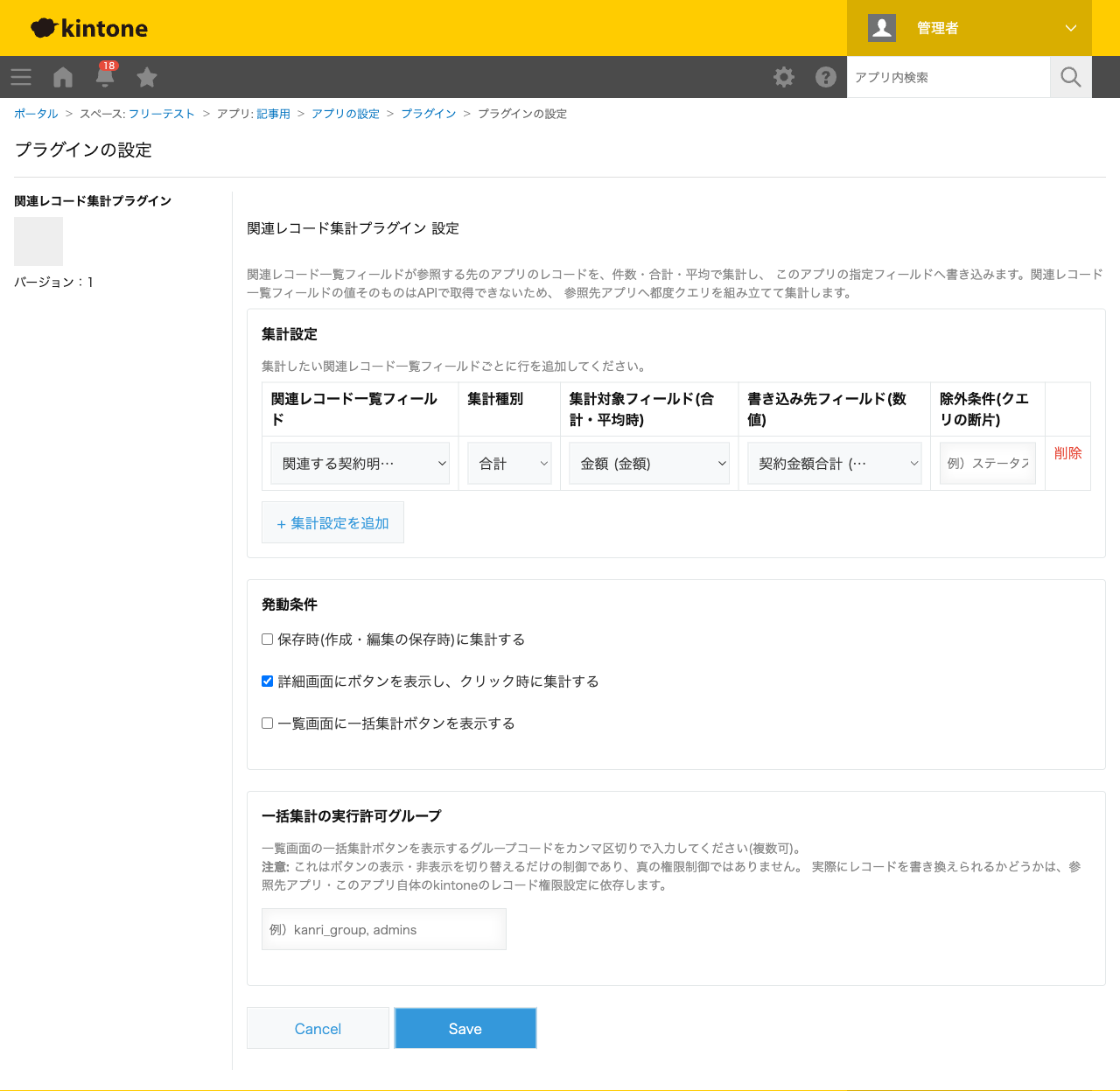
Task: Click the 関連レコード集計プラグイン sidebar title
Action: tap(93, 201)
